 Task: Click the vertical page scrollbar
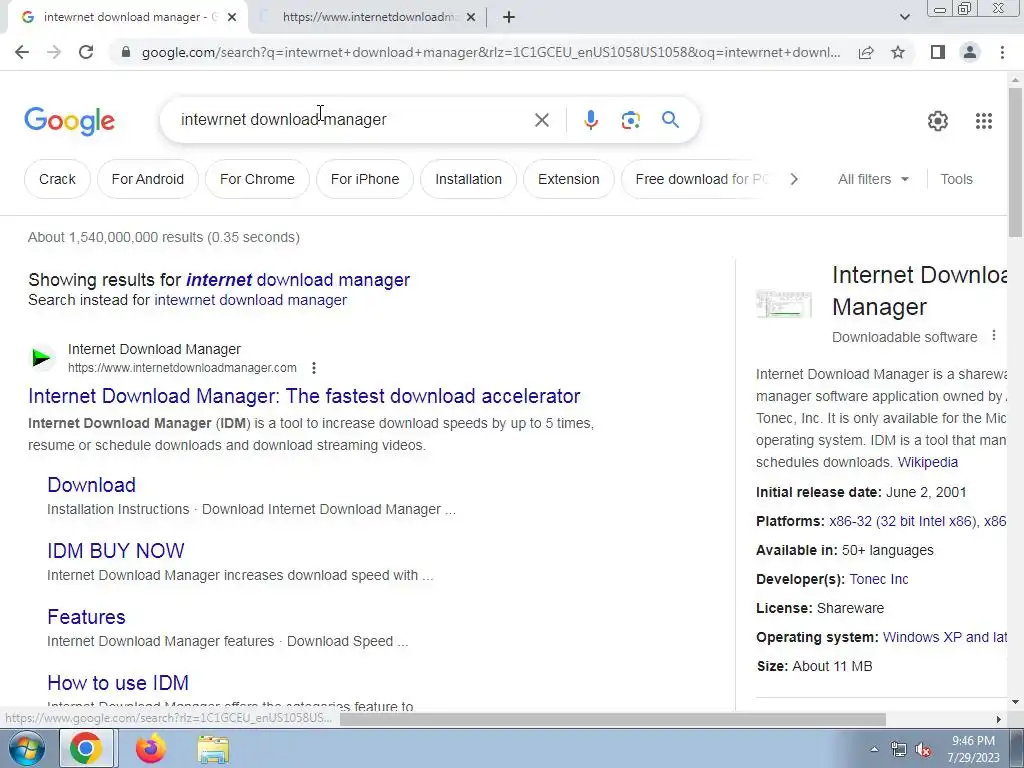(1015, 163)
